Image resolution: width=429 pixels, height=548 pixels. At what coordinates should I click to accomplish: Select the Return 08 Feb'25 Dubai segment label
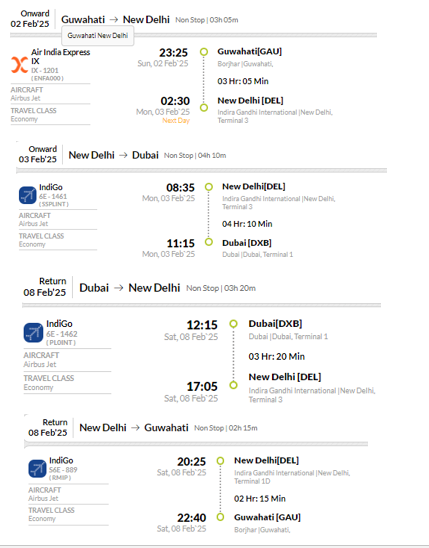coord(45,287)
